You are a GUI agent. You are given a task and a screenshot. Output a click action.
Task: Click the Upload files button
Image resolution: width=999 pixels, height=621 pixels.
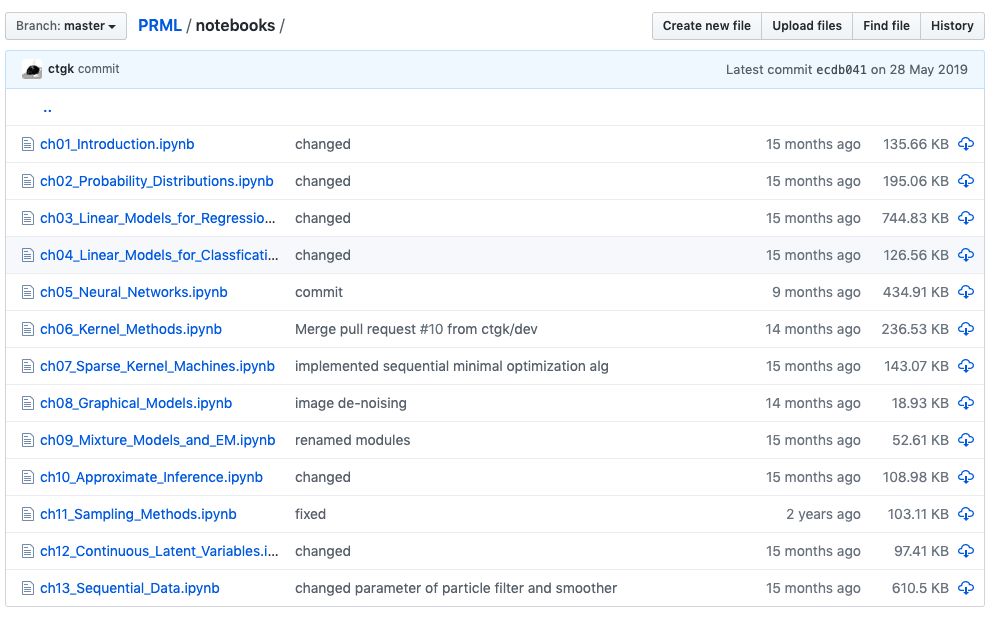click(x=806, y=26)
